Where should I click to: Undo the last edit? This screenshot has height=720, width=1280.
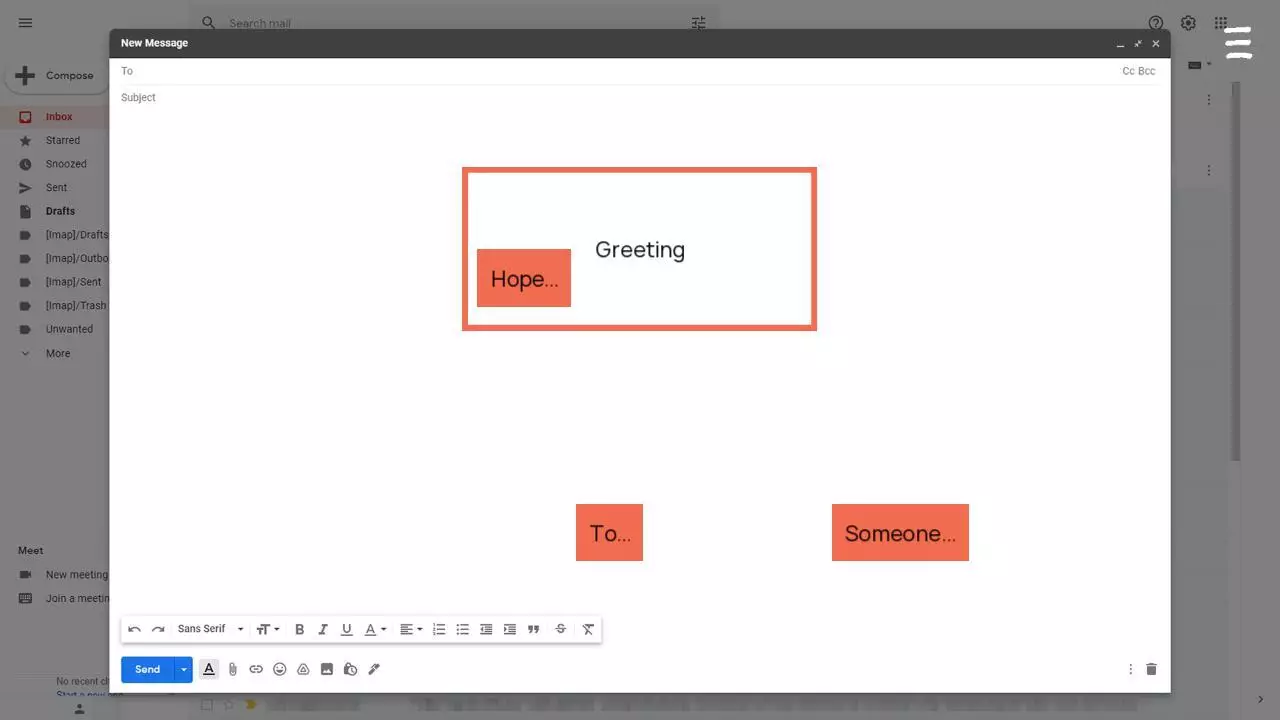134,629
